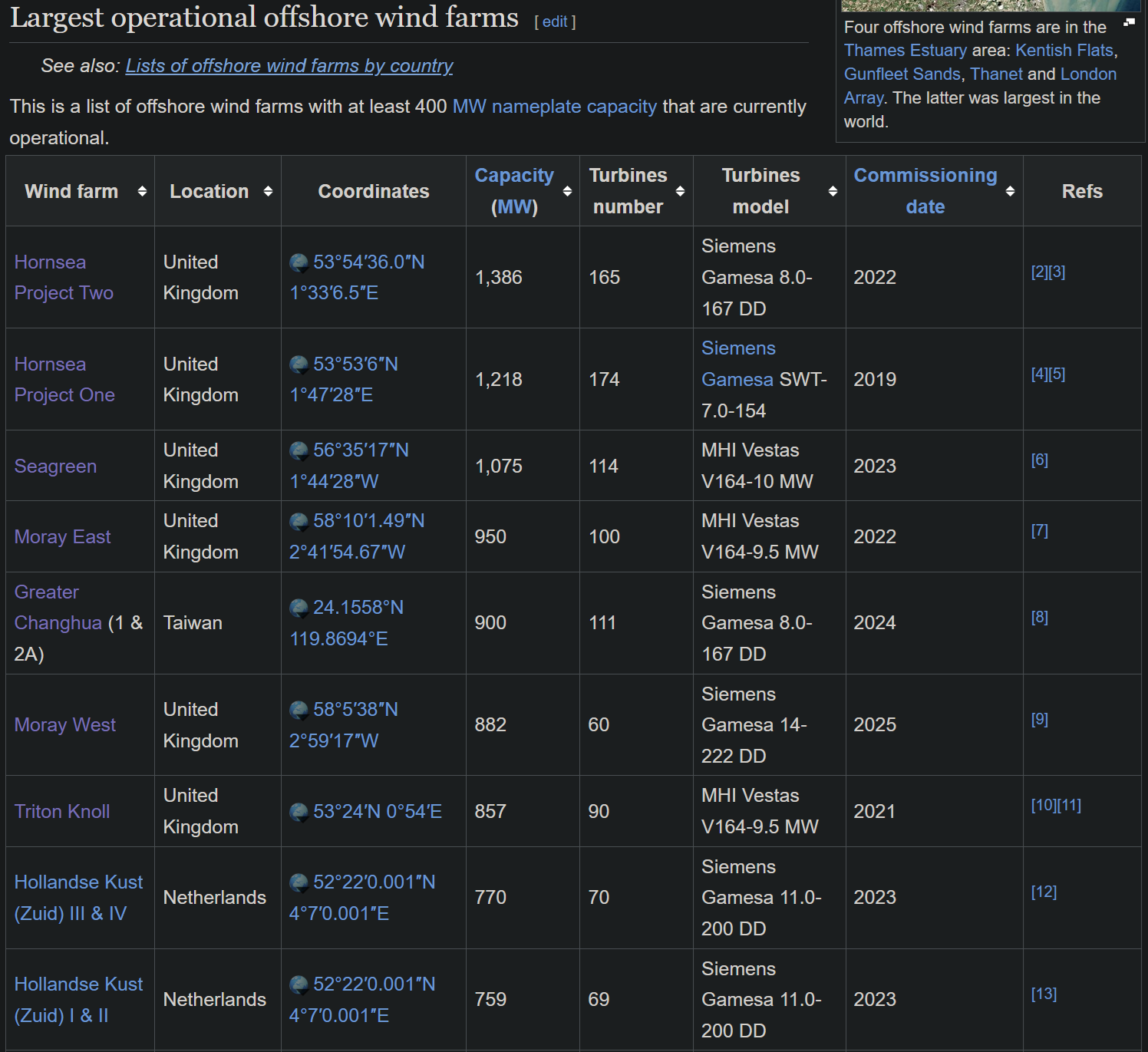Viewport: 1148px width, 1052px height.
Task: Sort by Turbines number column
Action: pos(680,191)
